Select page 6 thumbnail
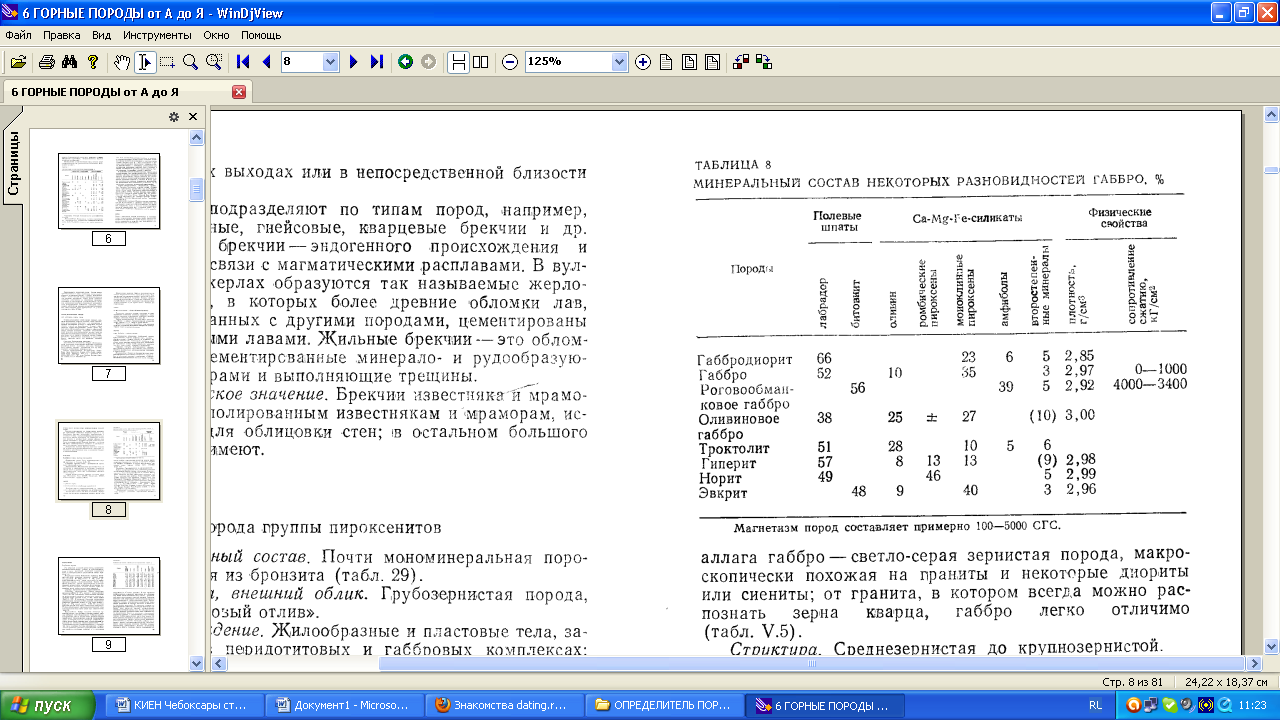 [x=109, y=191]
